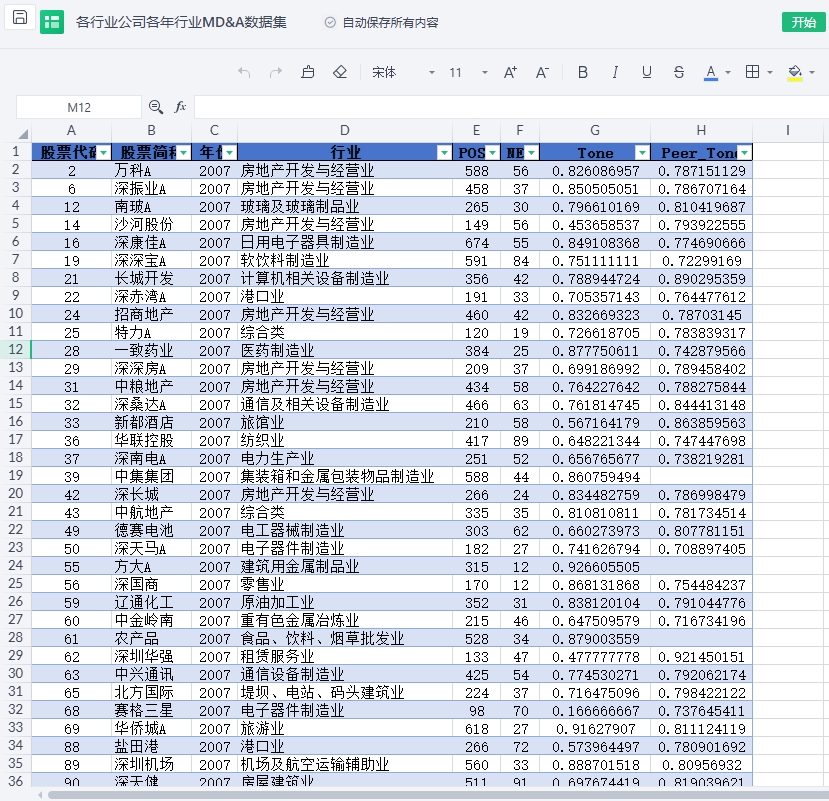Click cell containing 万科A
This screenshot has width=829, height=801.
151,171
